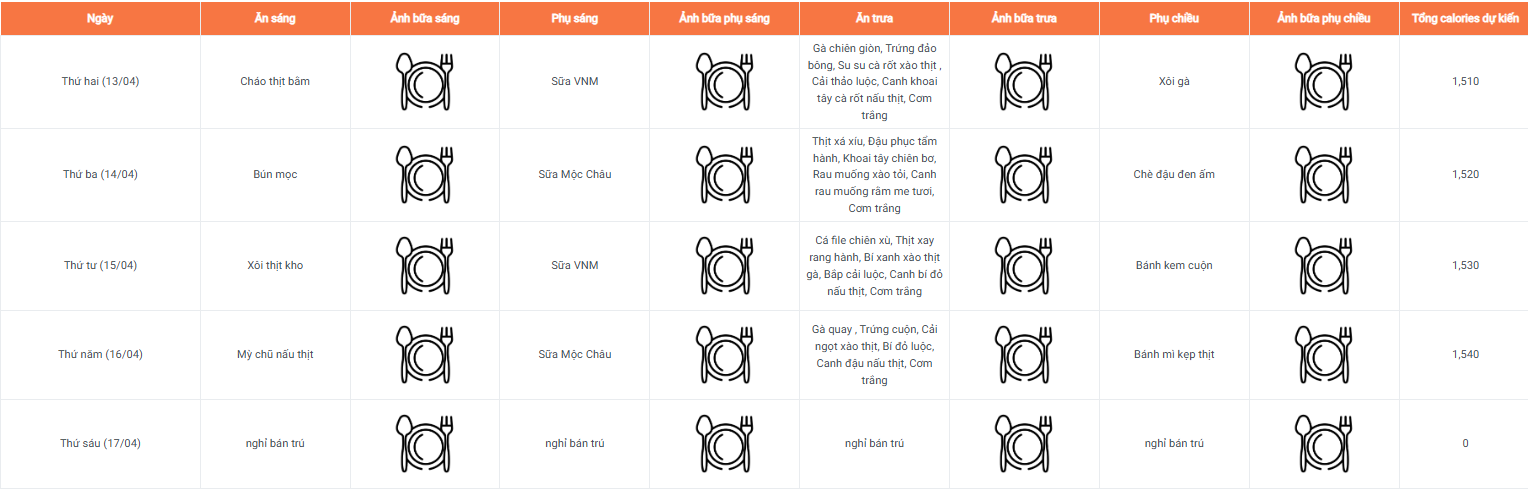Open Friday's afternoon snack photo icon
The image size is (1528, 490).
click(1324, 444)
